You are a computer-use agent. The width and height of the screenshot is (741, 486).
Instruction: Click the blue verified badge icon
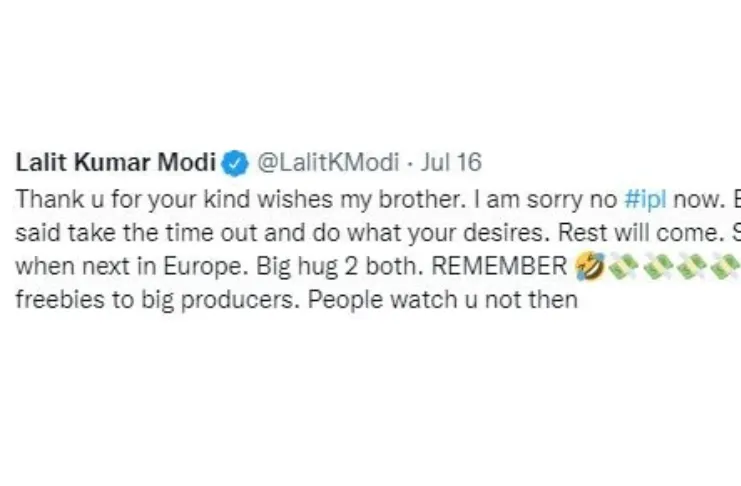(235, 163)
